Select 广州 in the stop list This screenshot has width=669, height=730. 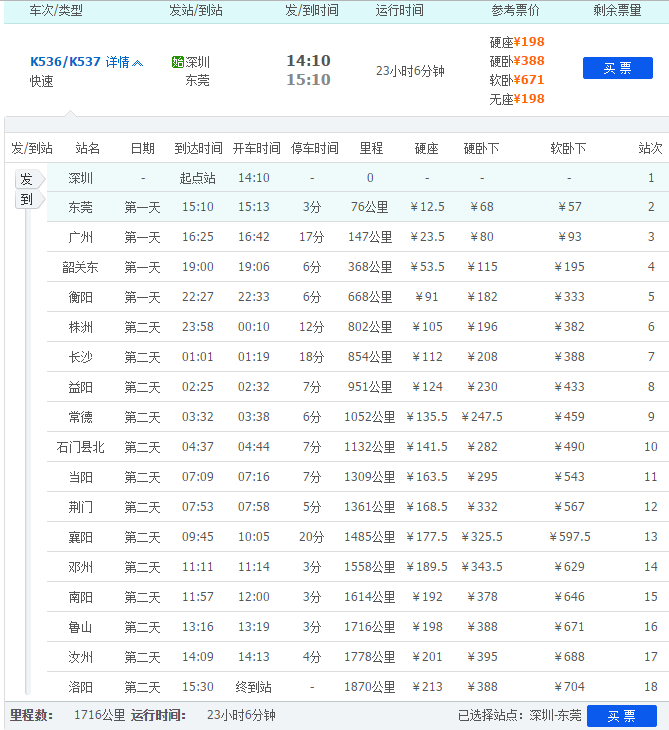click(81, 237)
